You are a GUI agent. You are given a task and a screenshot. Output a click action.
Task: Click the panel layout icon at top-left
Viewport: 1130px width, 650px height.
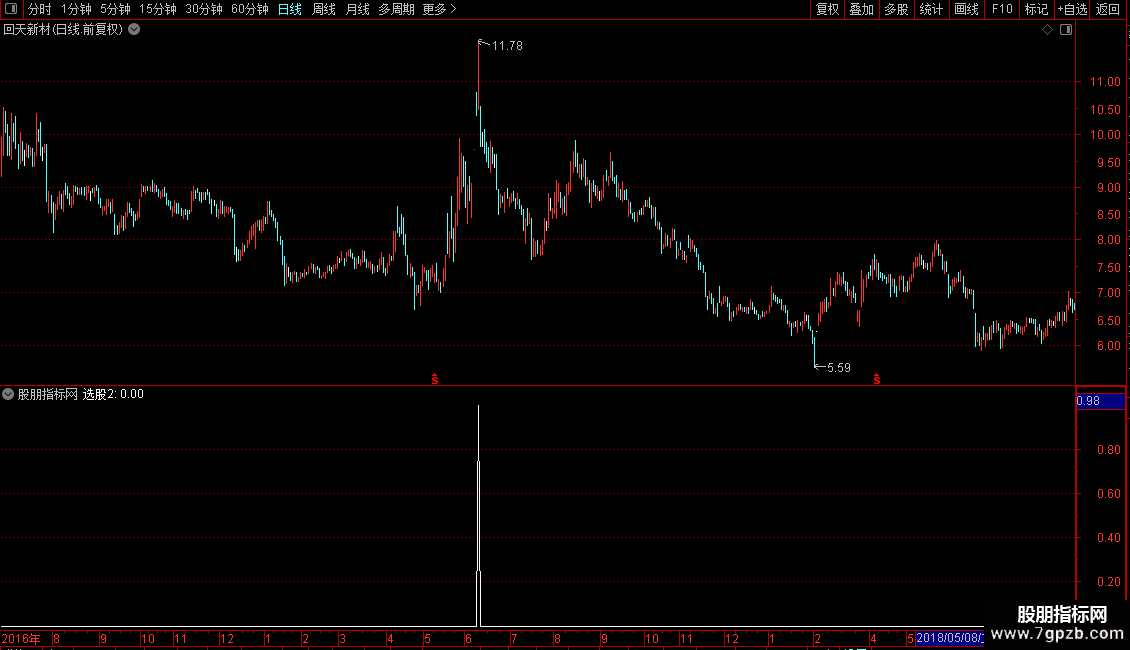pos(11,9)
